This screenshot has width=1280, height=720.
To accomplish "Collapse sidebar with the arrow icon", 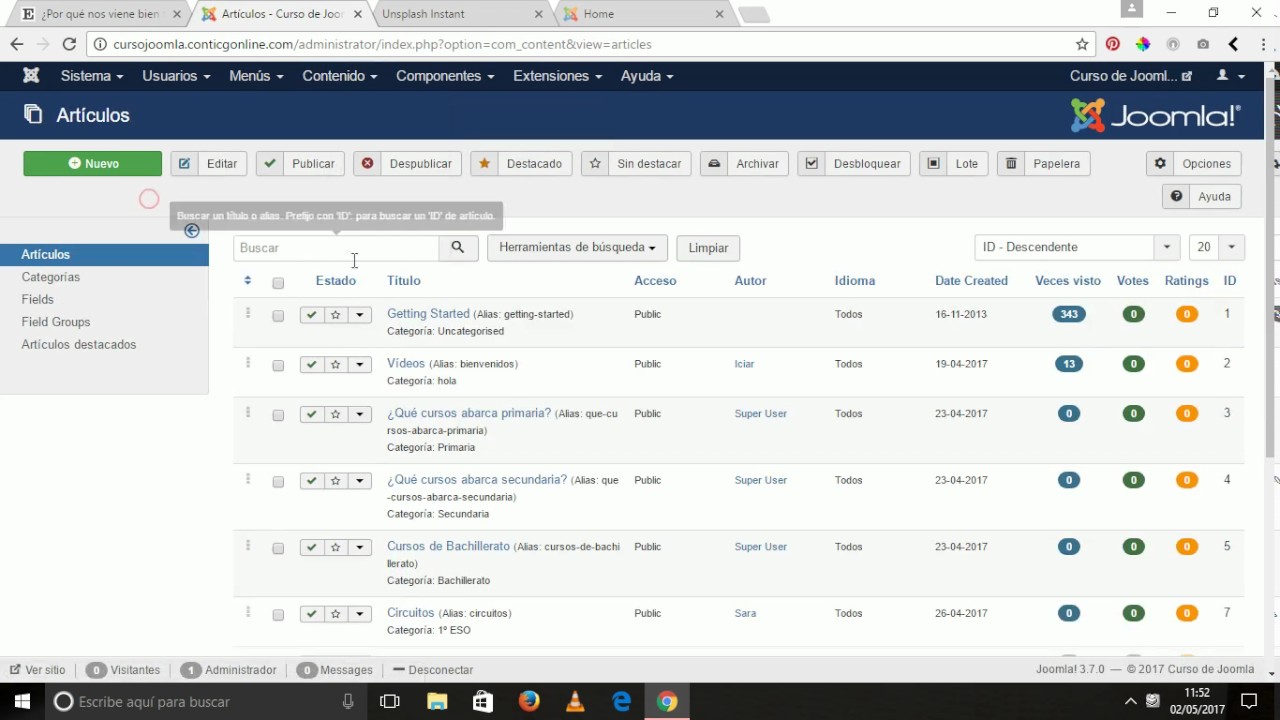I will (192, 231).
